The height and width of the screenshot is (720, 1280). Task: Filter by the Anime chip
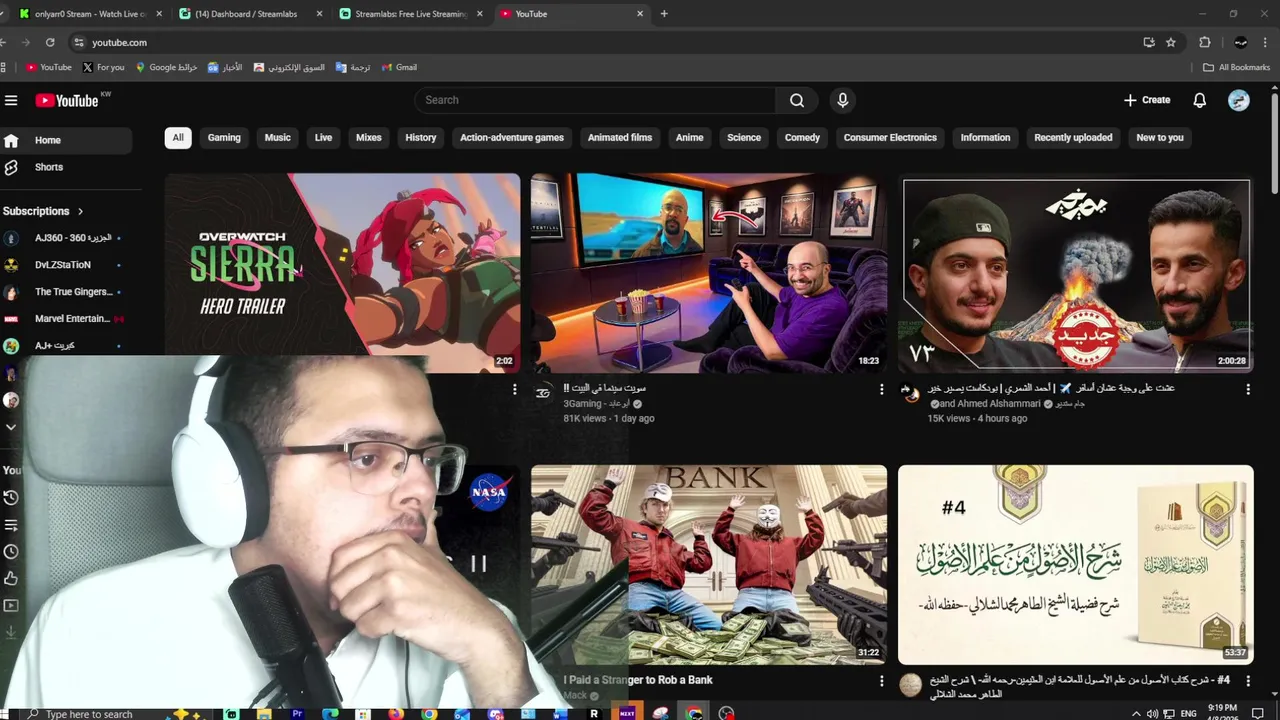tap(690, 138)
